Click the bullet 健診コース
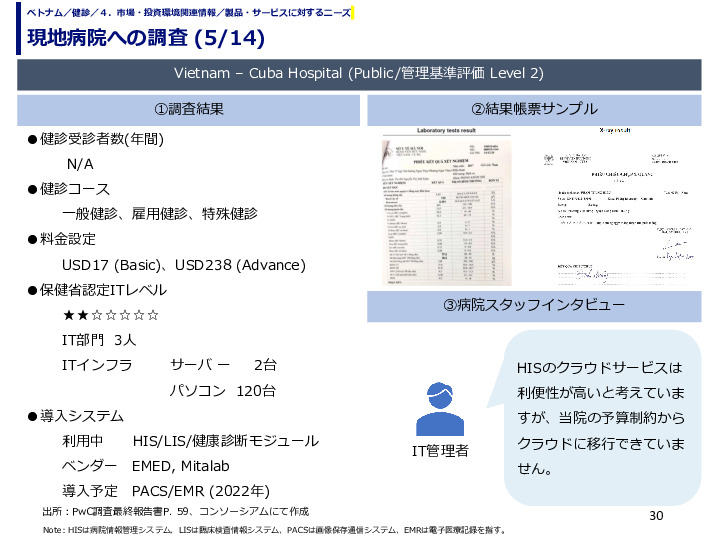 tap(69, 189)
